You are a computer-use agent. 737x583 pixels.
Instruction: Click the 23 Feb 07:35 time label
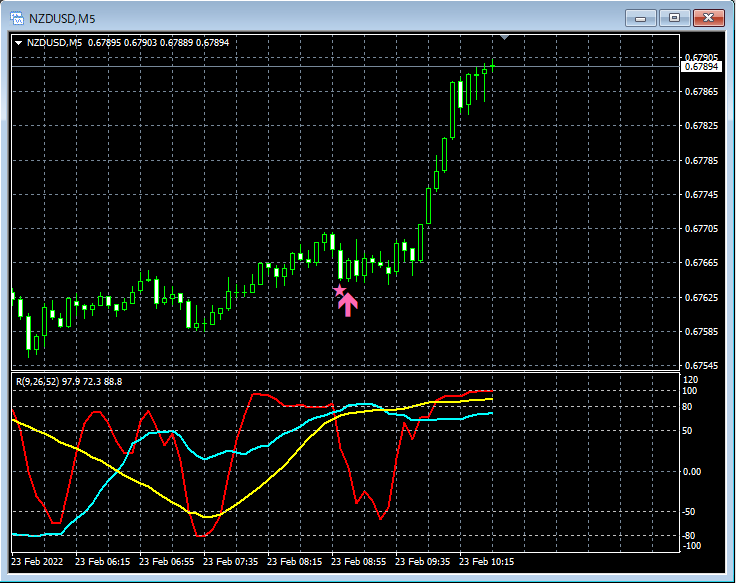(x=230, y=562)
